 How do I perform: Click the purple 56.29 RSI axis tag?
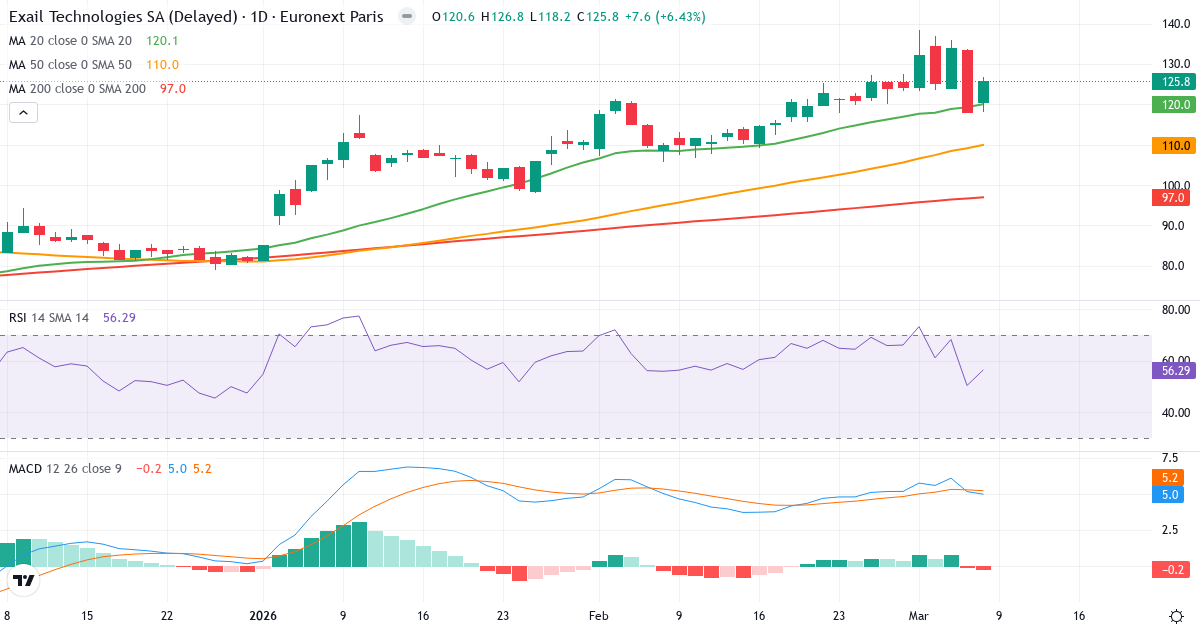pyautogui.click(x=1171, y=371)
